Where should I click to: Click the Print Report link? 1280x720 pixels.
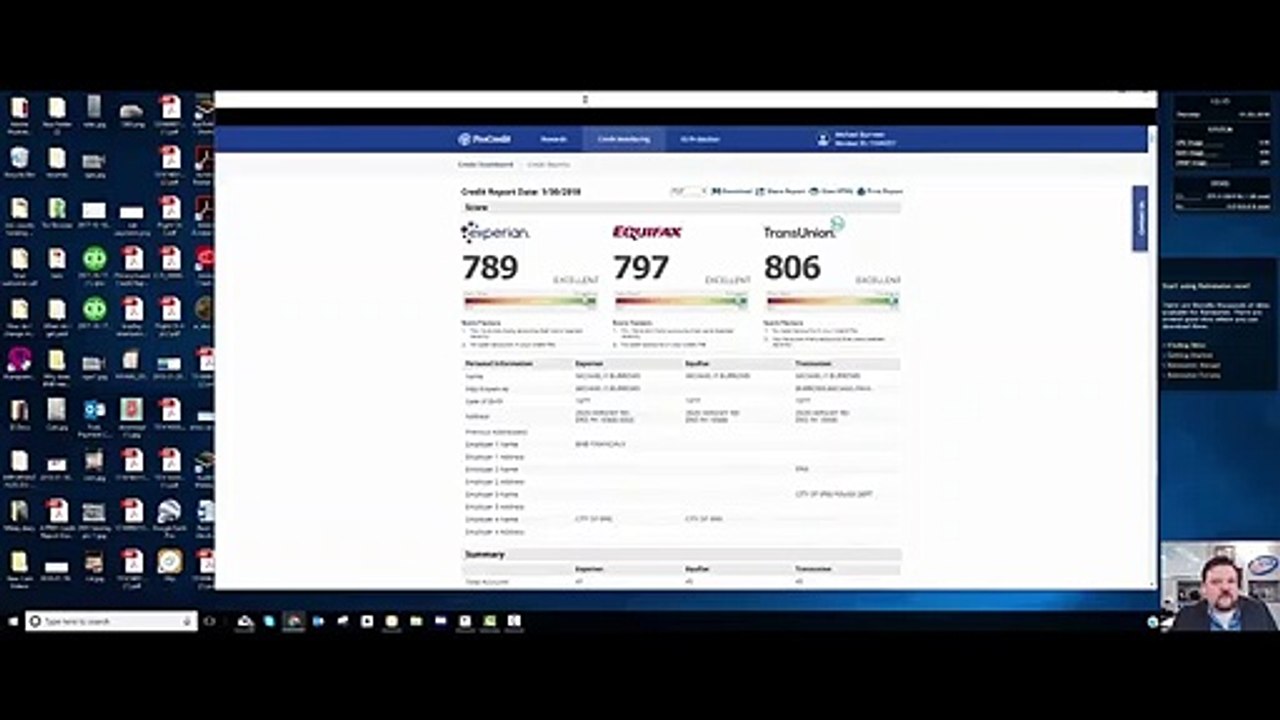click(x=880, y=190)
